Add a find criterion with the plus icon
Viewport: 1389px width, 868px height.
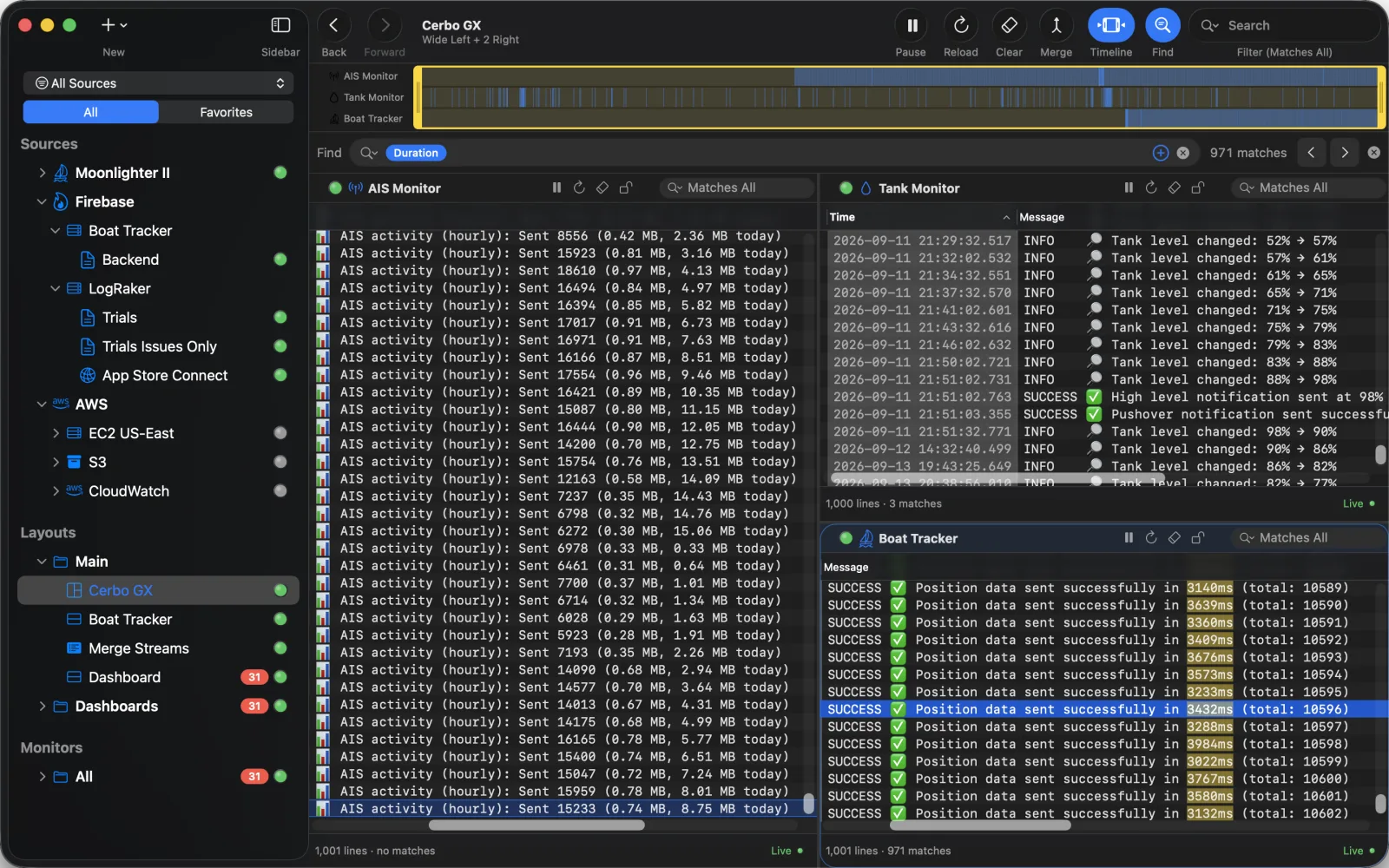[1161, 153]
